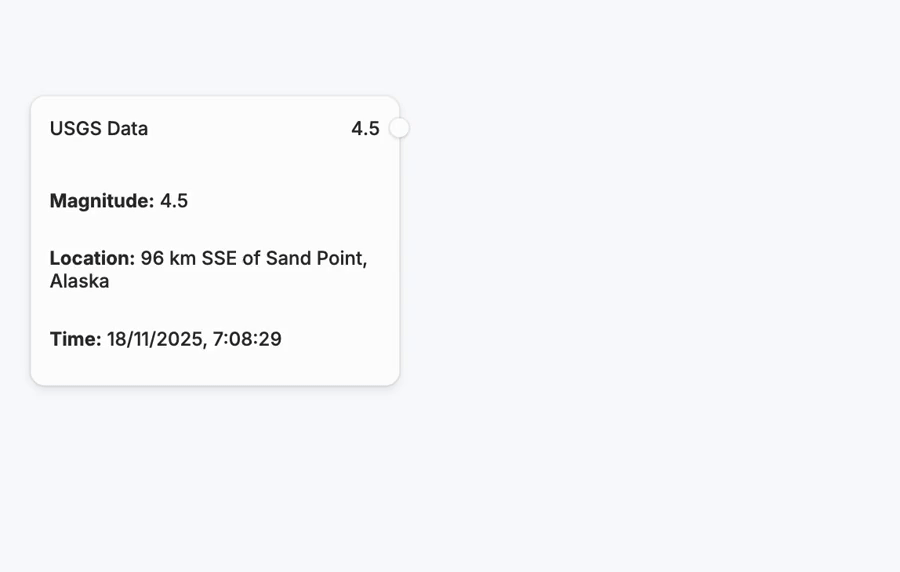Click the word "of" in location line
This screenshot has width=900, height=572.
pyautogui.click(x=251, y=258)
